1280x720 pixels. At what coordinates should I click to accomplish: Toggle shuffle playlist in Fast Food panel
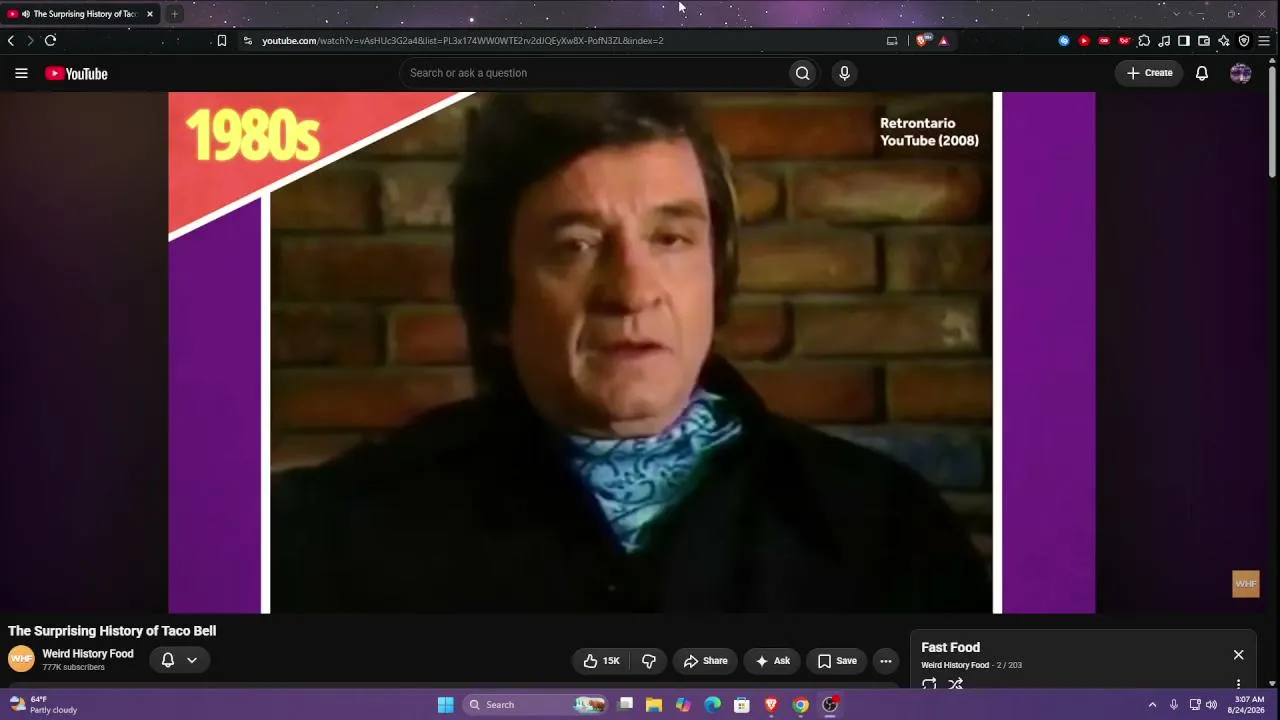coord(955,684)
